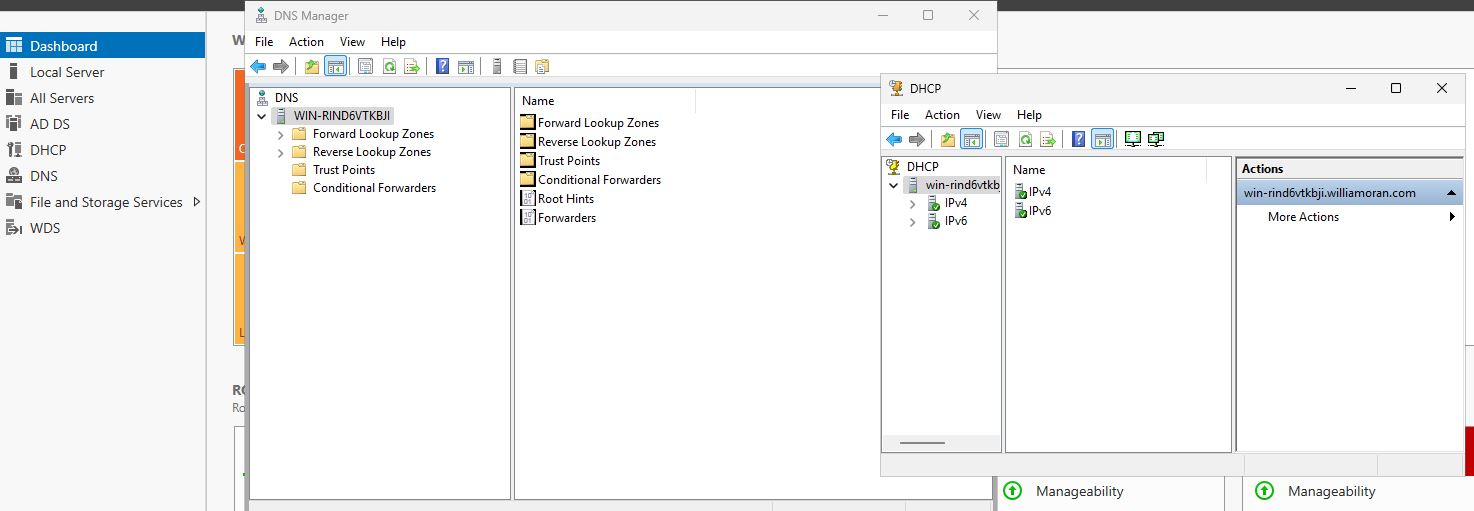1474x511 pixels.
Task: Click the Back arrow in DNS Manager toolbar
Action: (259, 67)
